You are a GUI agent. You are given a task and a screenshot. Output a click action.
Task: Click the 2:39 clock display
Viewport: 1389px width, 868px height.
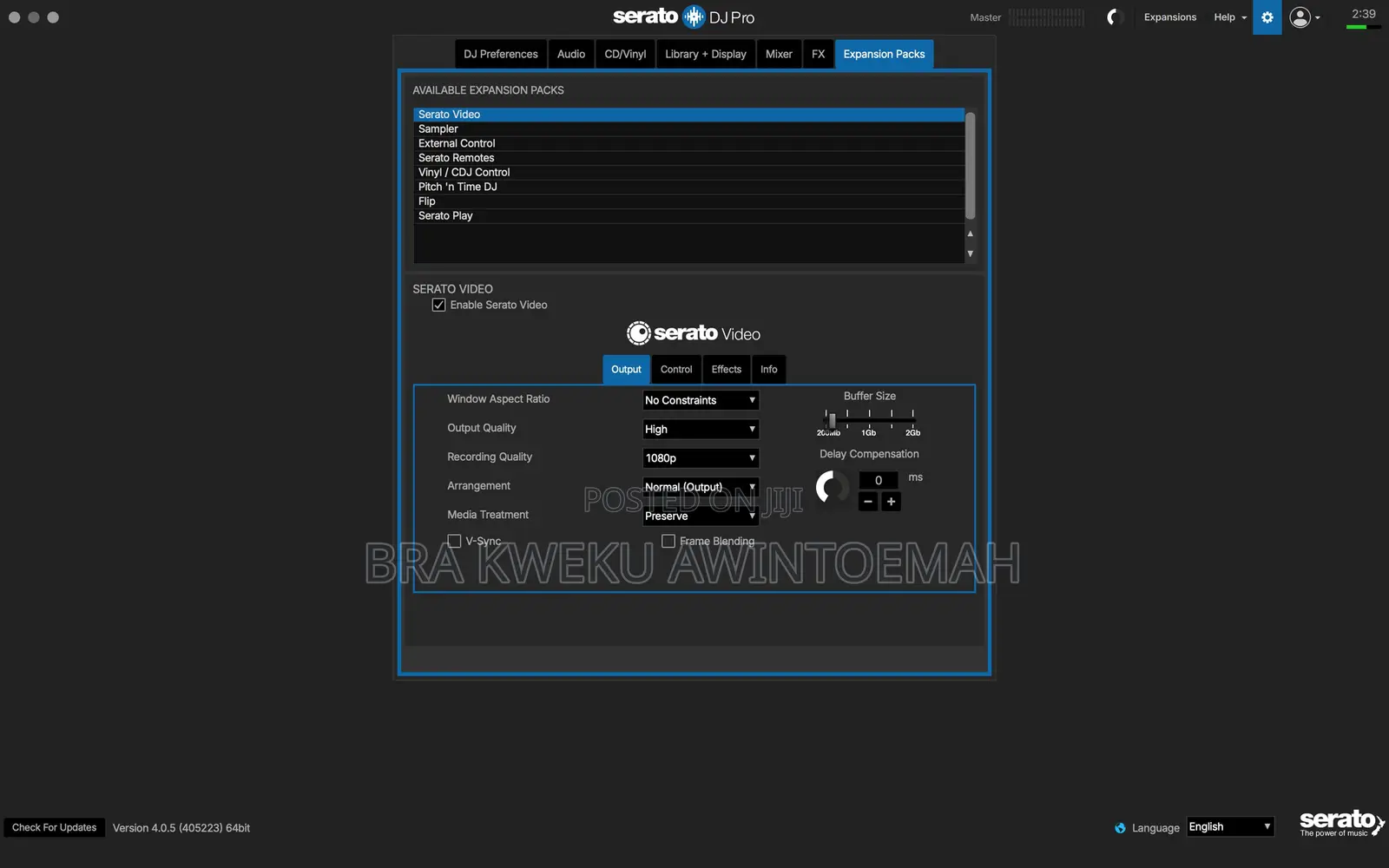1363,14
